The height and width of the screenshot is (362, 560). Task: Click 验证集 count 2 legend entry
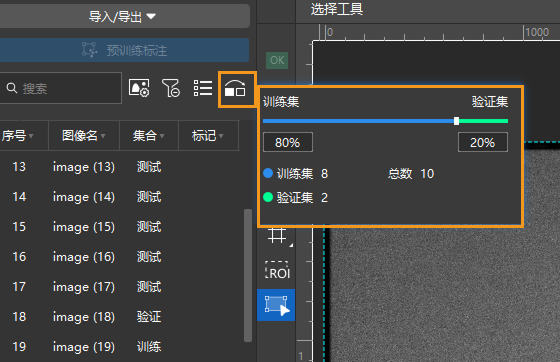point(296,197)
